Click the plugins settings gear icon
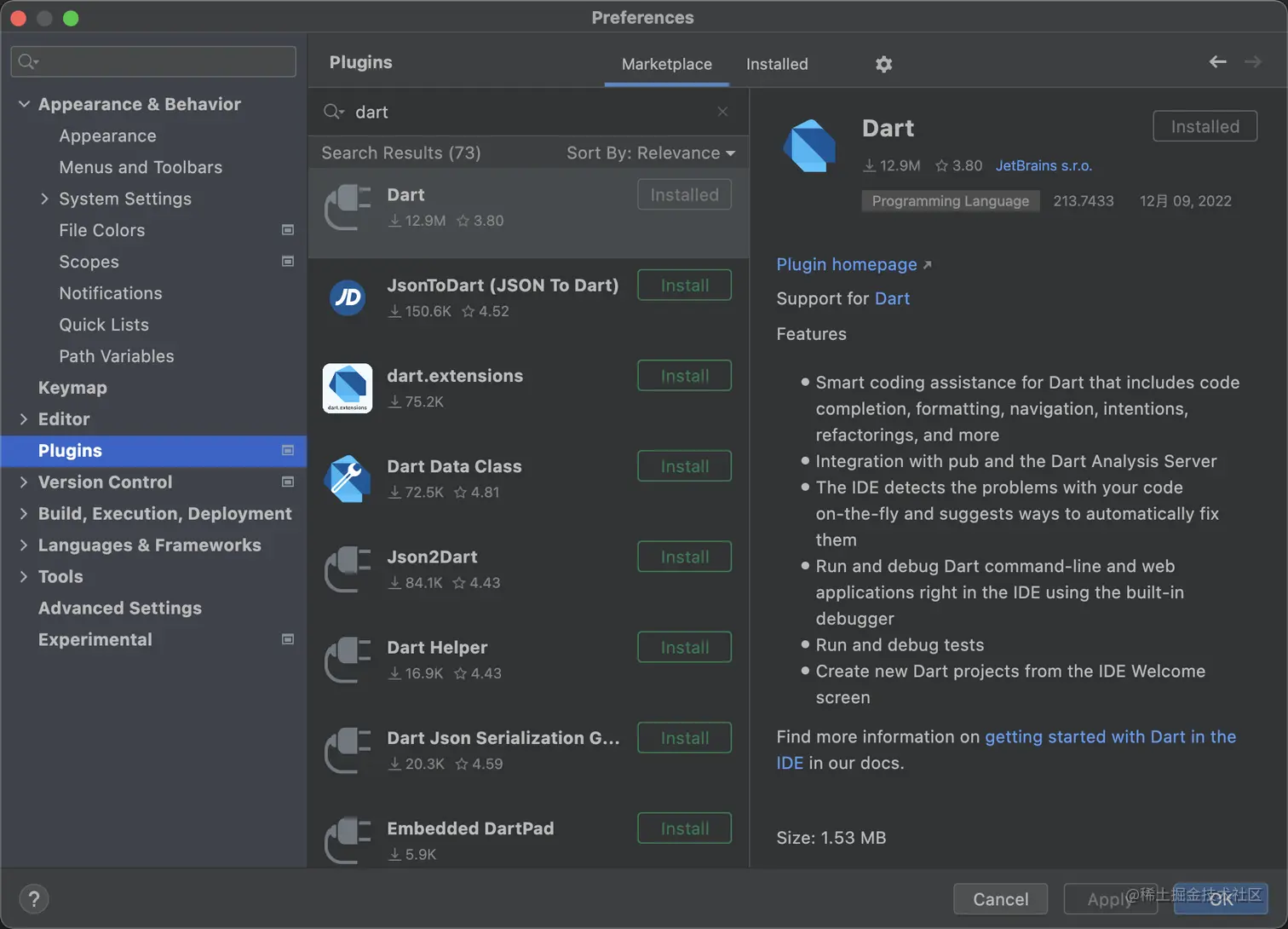This screenshot has width=1288, height=929. click(883, 64)
